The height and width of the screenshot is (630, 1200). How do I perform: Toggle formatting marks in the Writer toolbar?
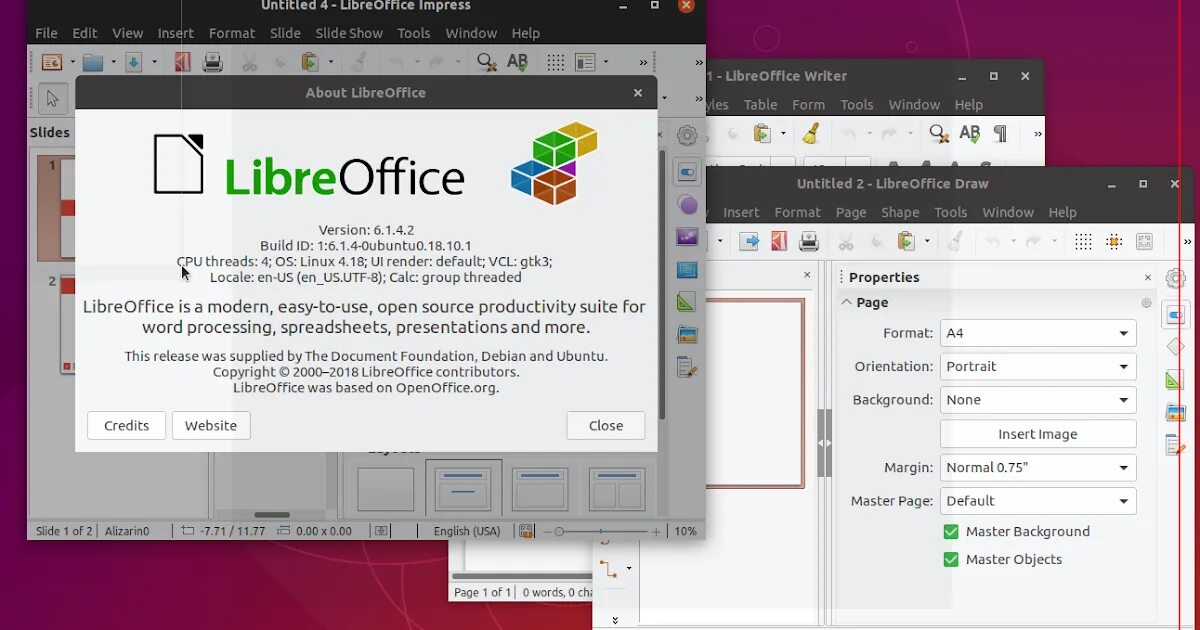tap(1000, 133)
